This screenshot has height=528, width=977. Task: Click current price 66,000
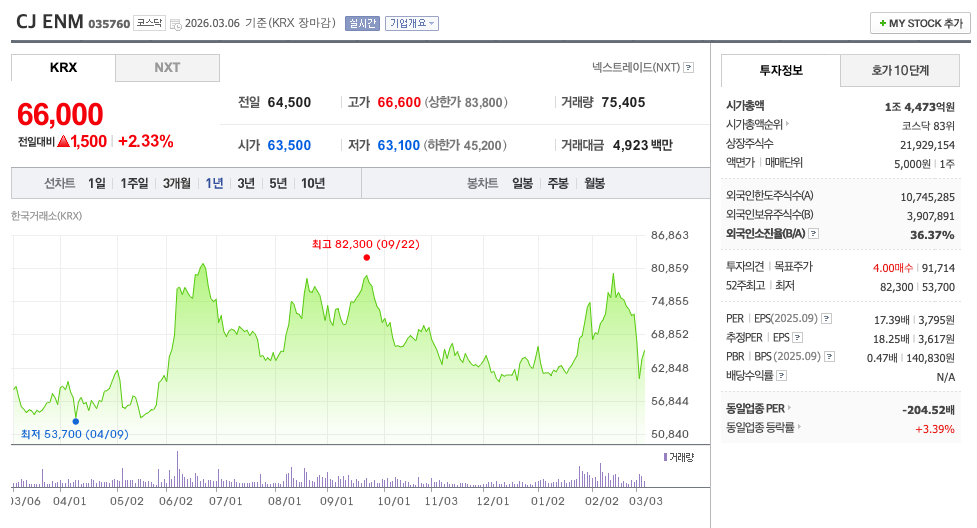click(x=60, y=114)
